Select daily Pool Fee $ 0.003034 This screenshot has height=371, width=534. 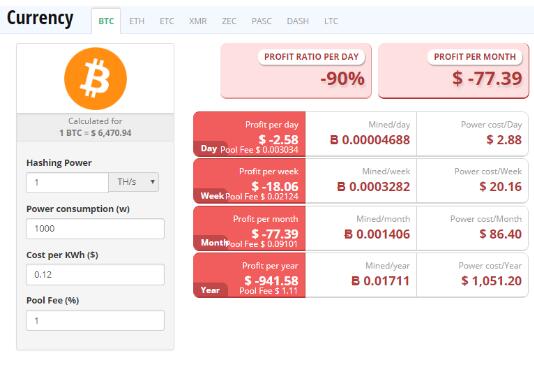[259, 150]
